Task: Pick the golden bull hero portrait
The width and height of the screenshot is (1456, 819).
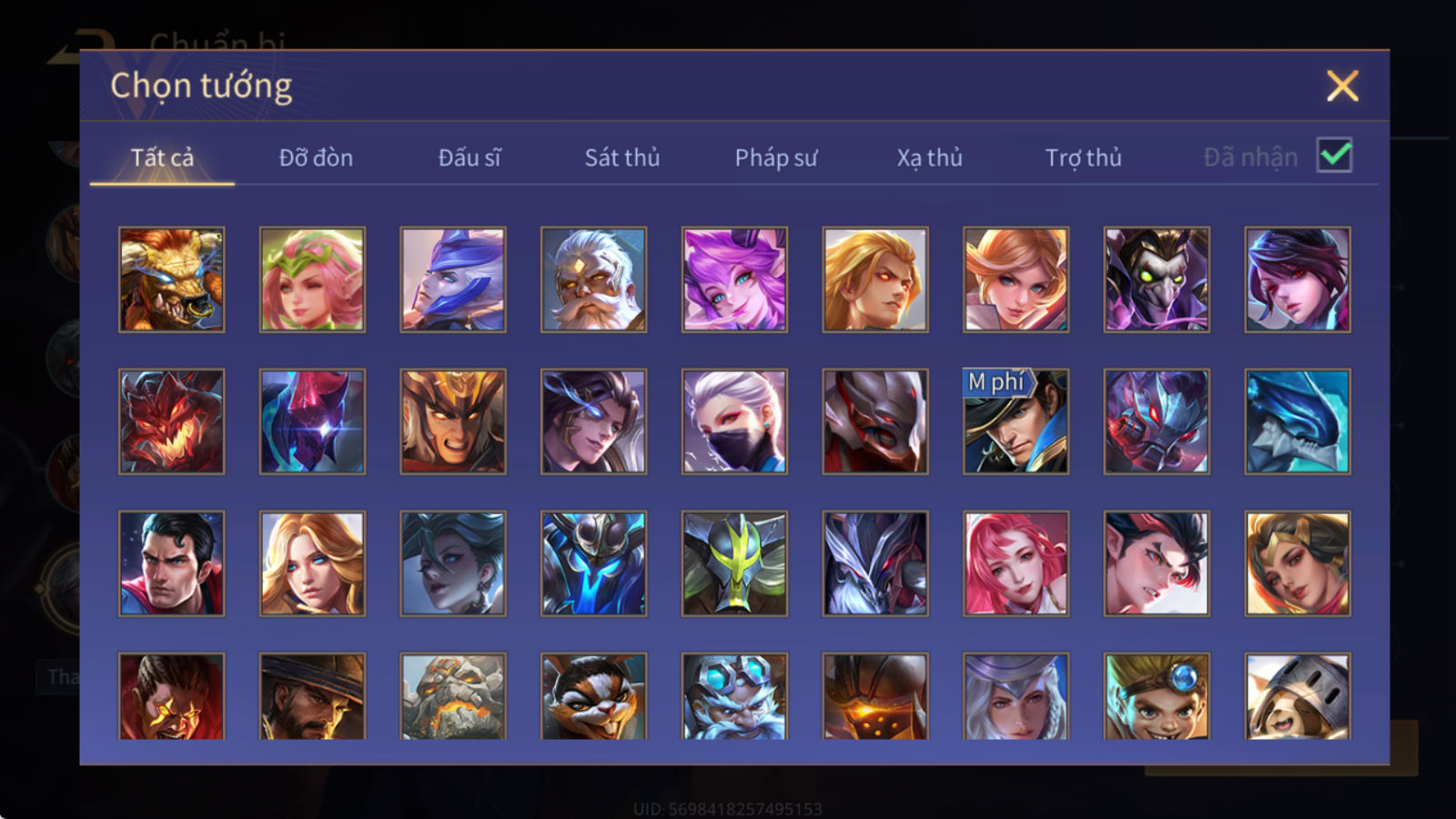Action: [x=171, y=279]
